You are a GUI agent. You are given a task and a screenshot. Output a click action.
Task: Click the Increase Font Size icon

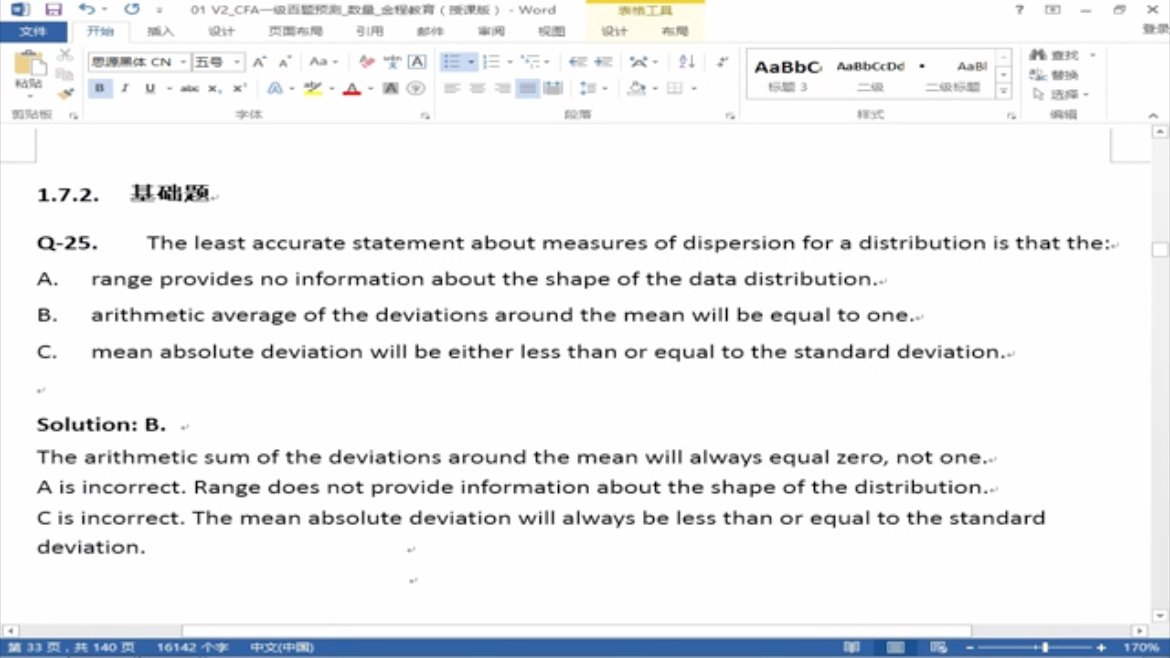click(x=260, y=62)
